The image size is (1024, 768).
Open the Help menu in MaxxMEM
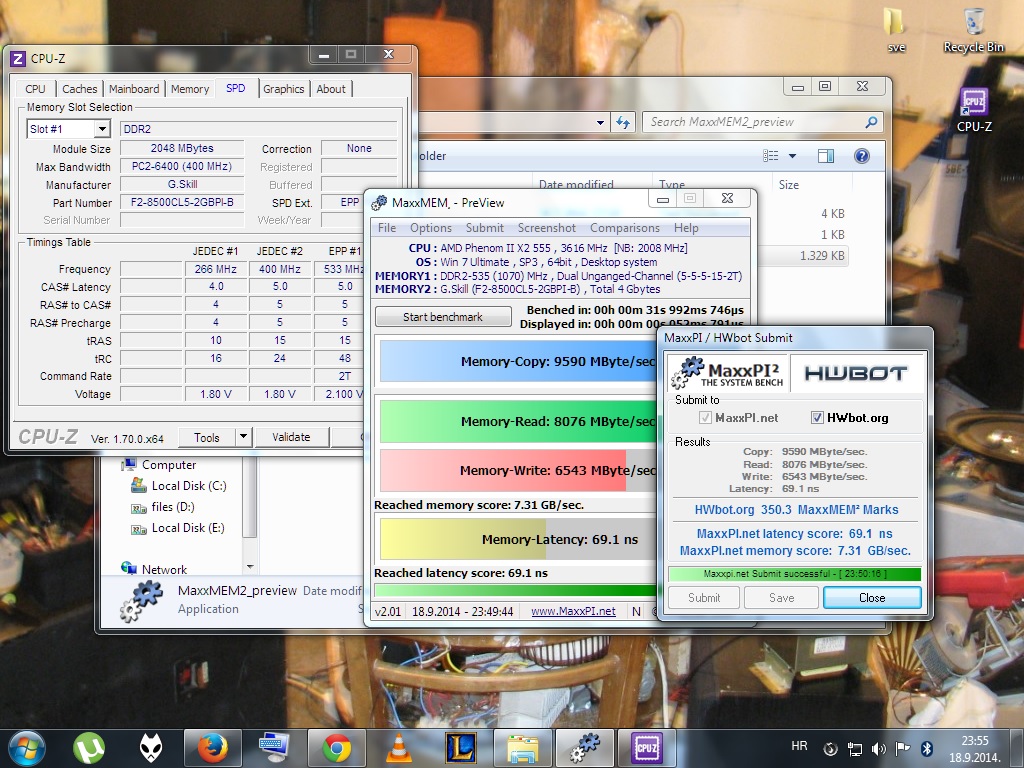pos(686,228)
